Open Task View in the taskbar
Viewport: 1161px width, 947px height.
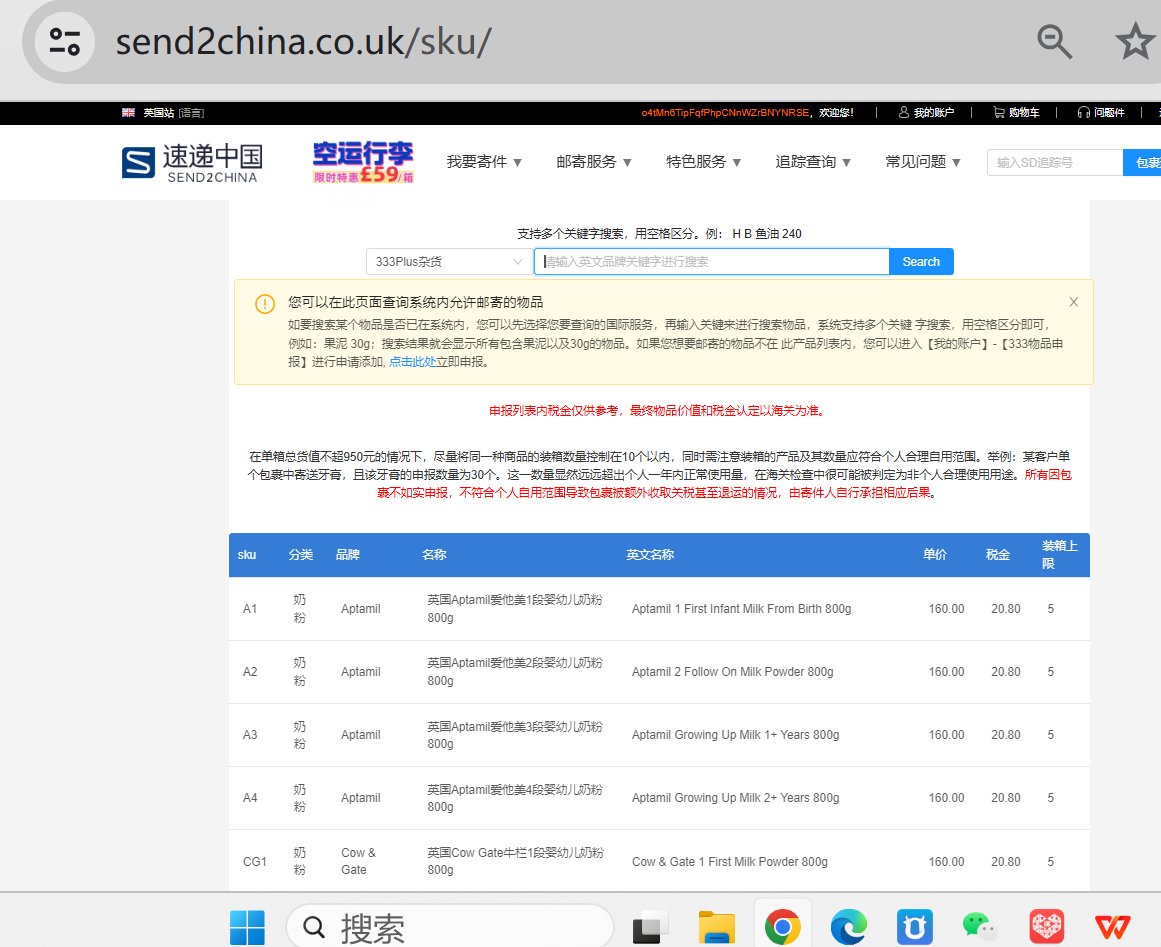pos(649,927)
